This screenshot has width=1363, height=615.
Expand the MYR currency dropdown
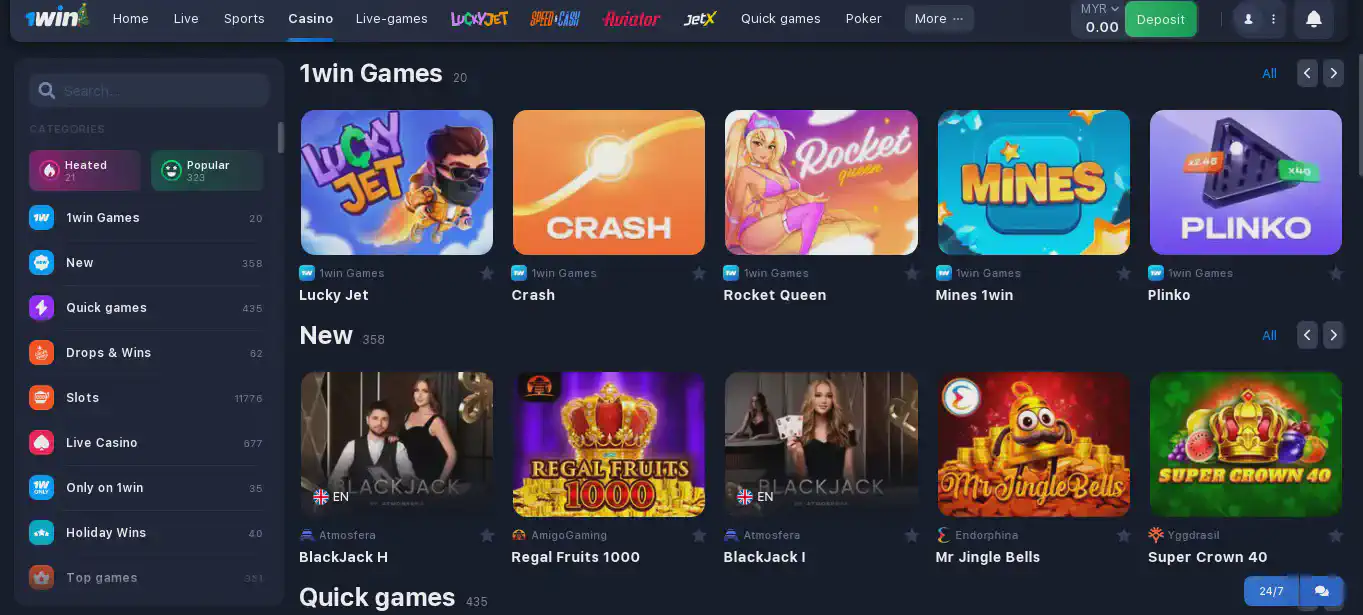click(x=1100, y=9)
